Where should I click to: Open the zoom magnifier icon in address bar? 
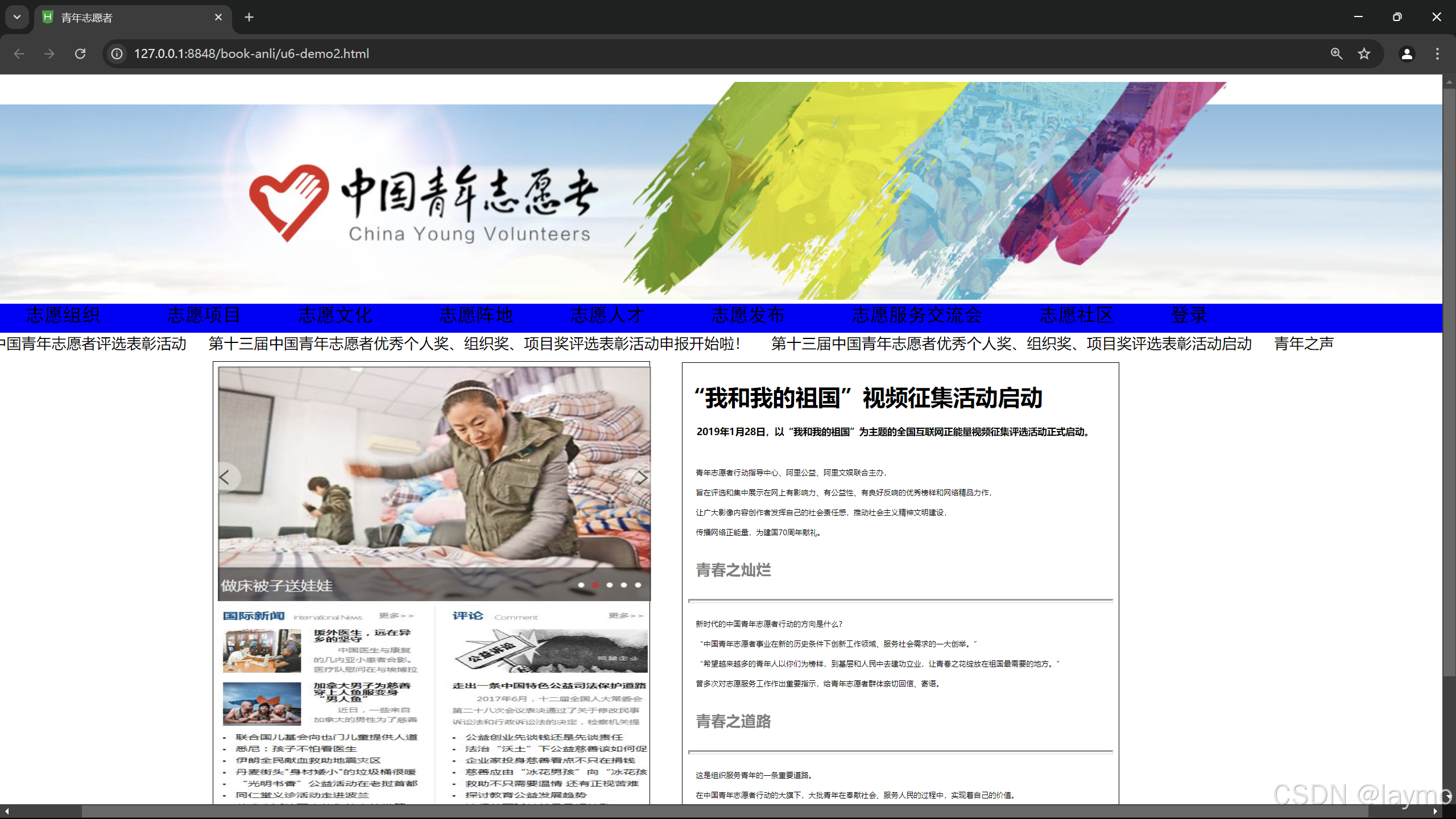coord(1337,53)
